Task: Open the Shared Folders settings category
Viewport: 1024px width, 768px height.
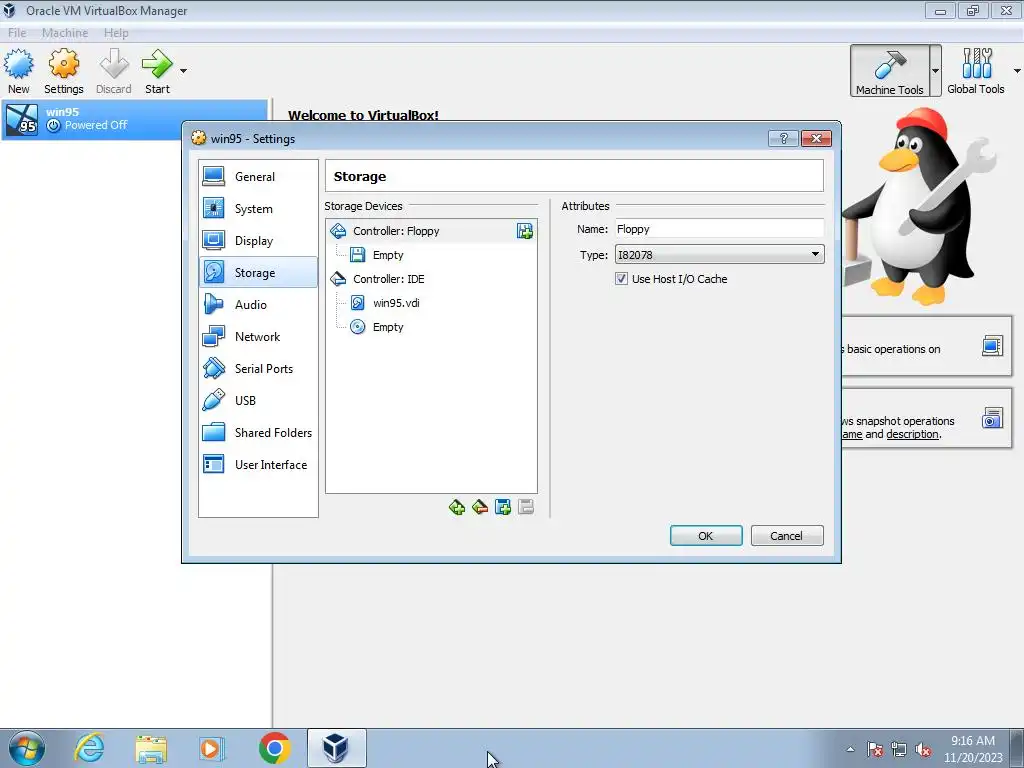Action: pos(258,432)
